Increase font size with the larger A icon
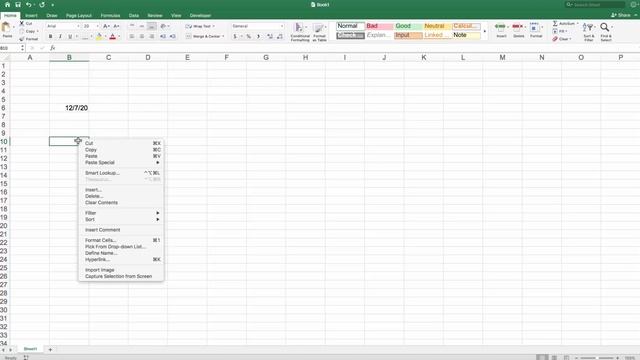 (x=106, y=26)
